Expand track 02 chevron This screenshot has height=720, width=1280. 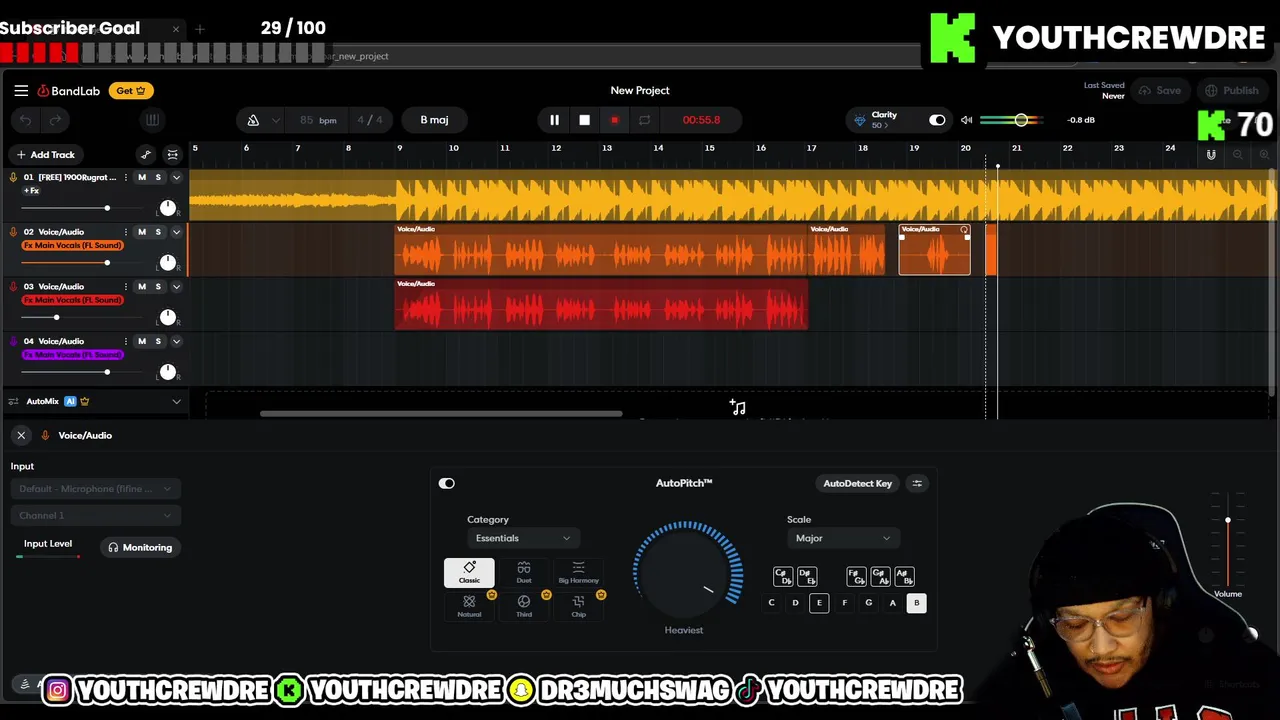(x=176, y=232)
